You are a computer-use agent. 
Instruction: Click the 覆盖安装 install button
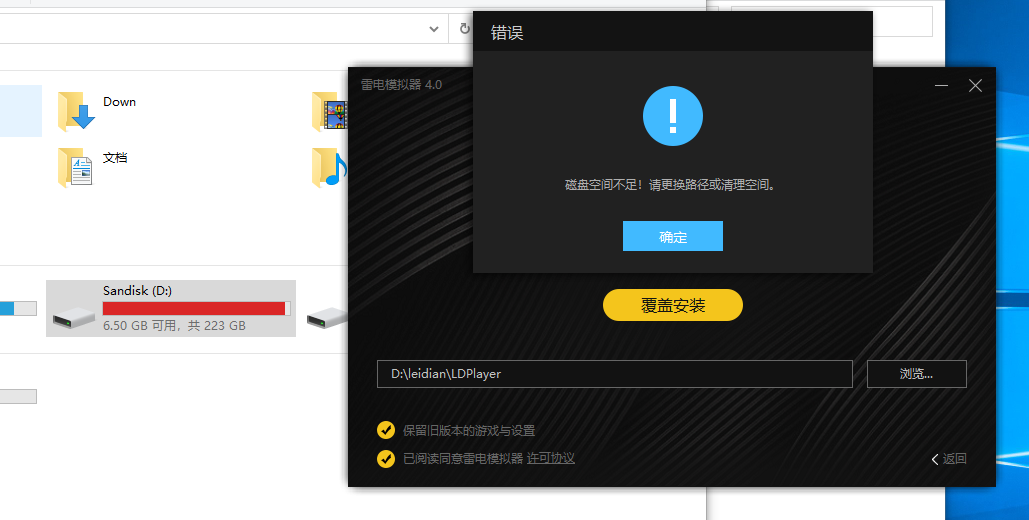pos(673,305)
